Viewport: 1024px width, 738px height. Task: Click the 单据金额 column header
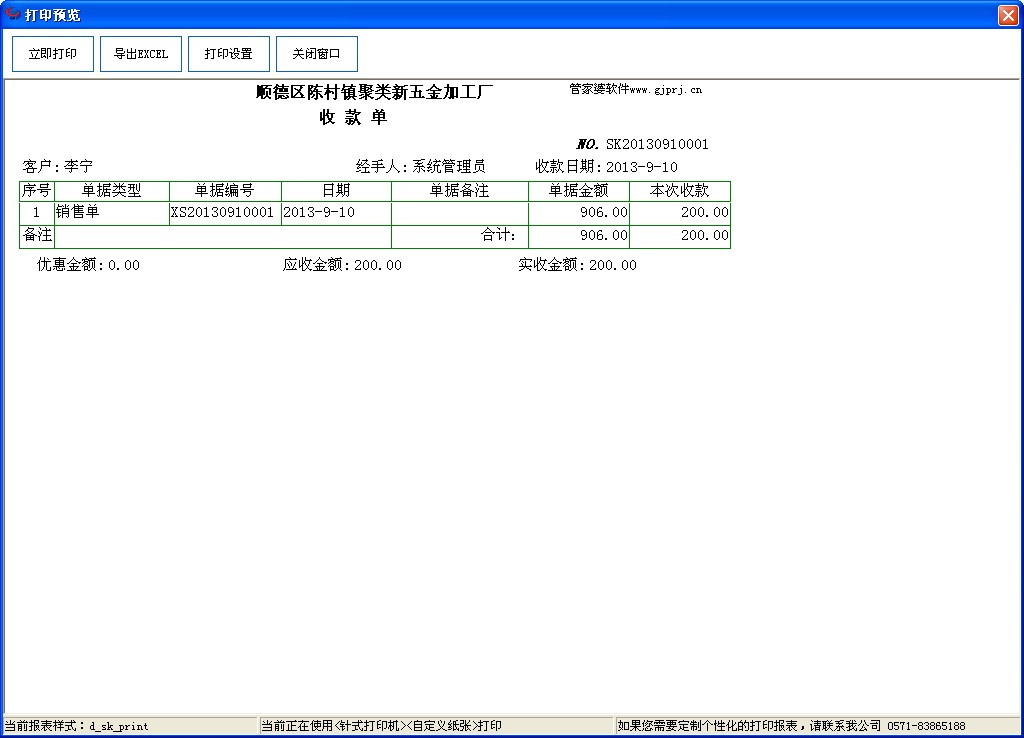579,191
